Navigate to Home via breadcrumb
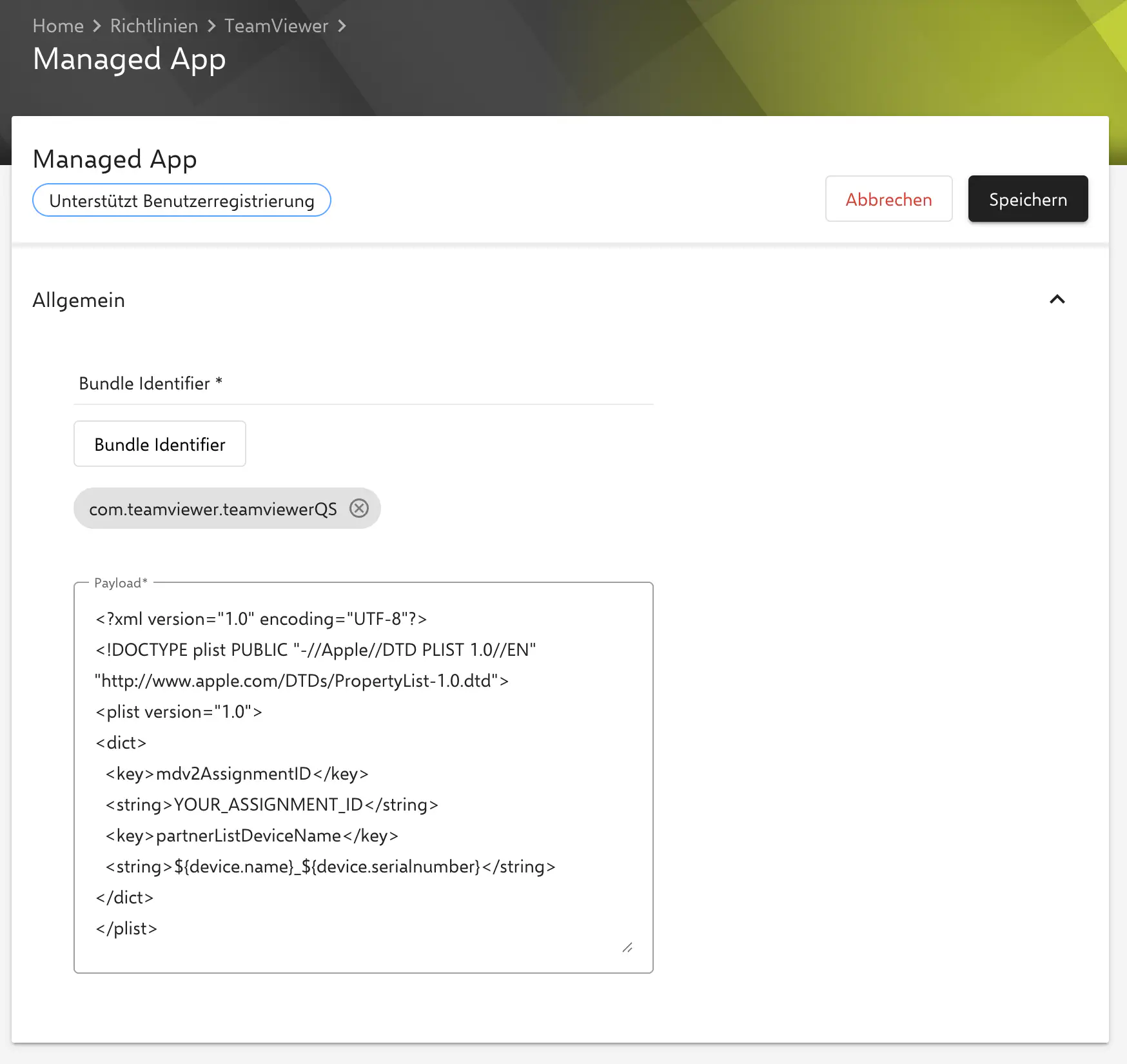The height and width of the screenshot is (1064, 1127). pos(59,26)
